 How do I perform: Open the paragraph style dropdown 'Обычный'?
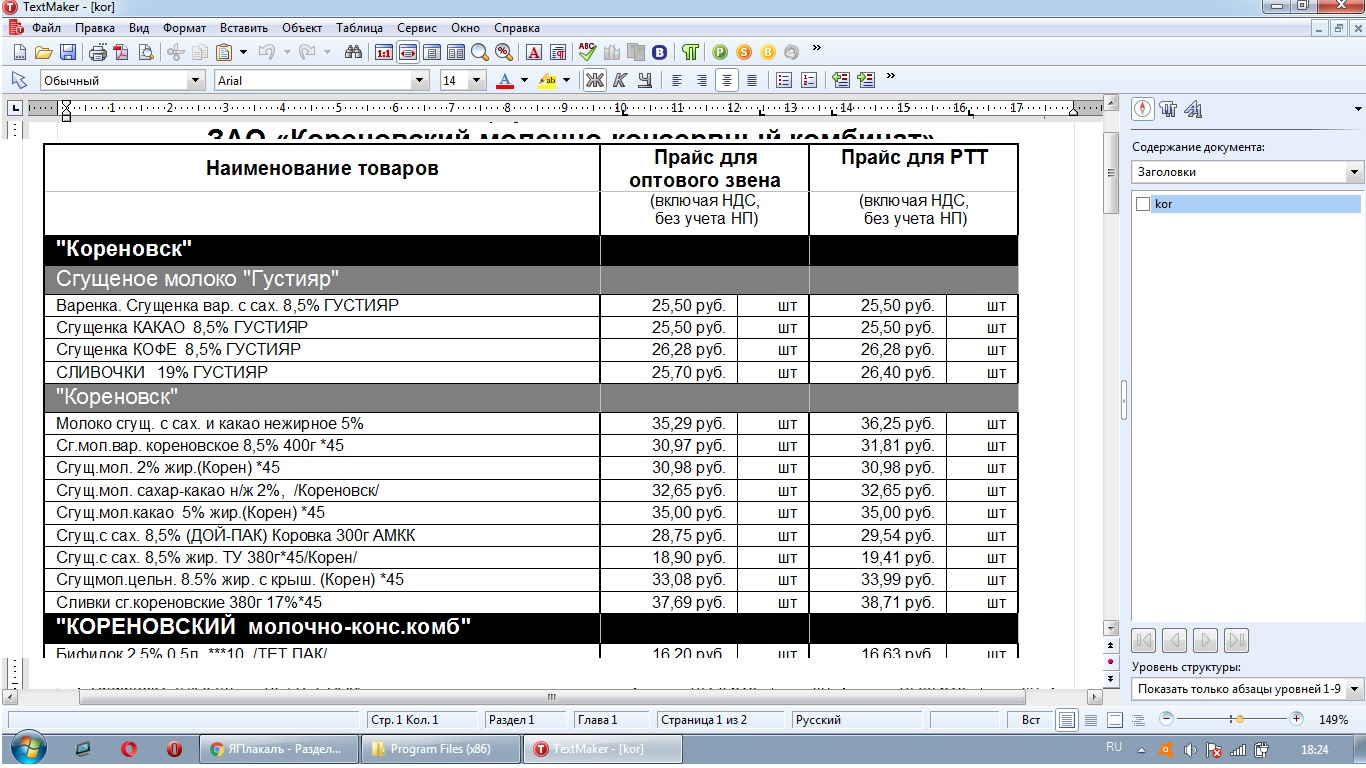195,80
